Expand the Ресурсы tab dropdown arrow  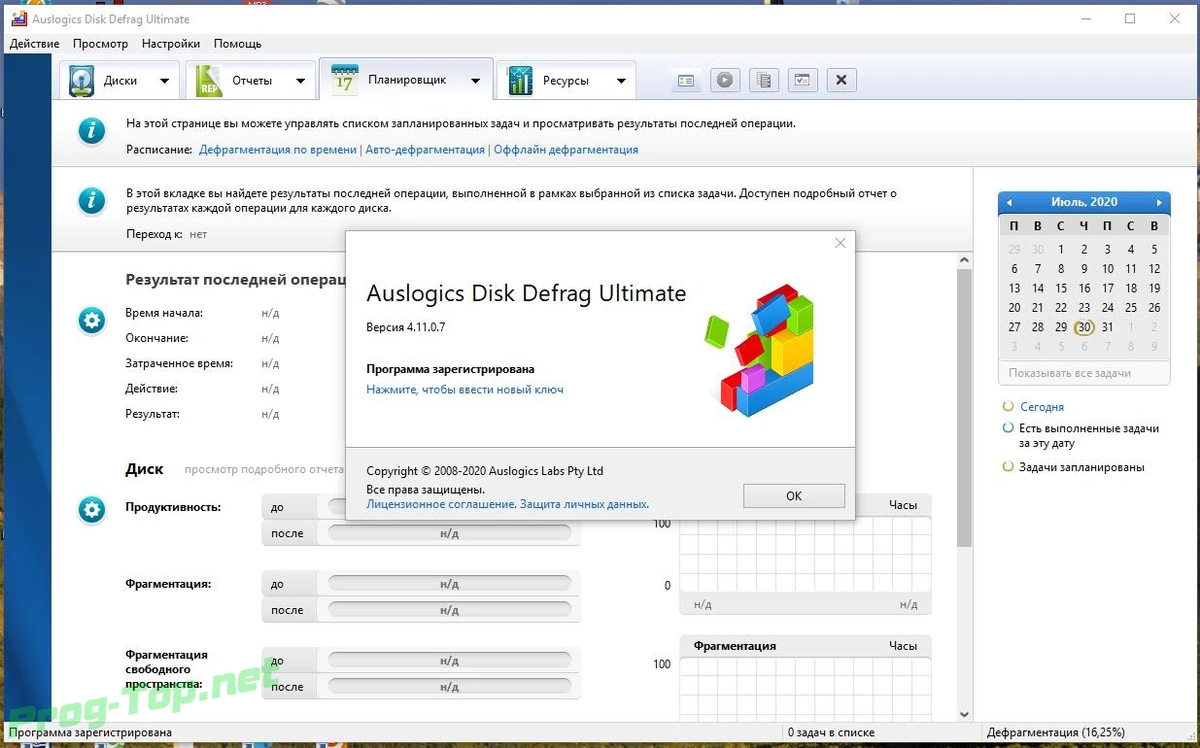620,81
